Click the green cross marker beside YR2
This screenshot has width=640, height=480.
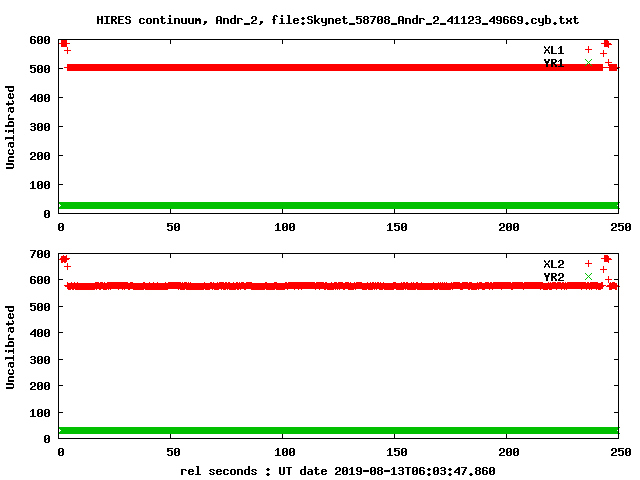[x=588, y=277]
